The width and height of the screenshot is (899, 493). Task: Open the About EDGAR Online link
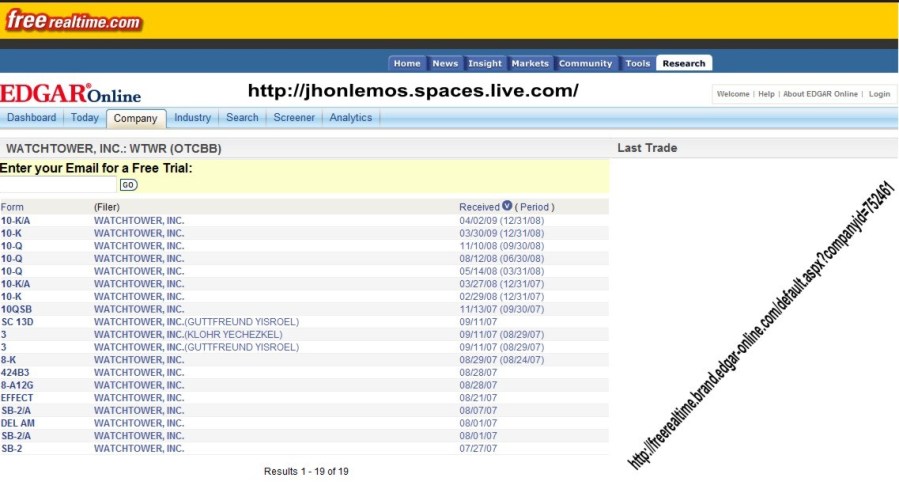pyautogui.click(x=820, y=94)
